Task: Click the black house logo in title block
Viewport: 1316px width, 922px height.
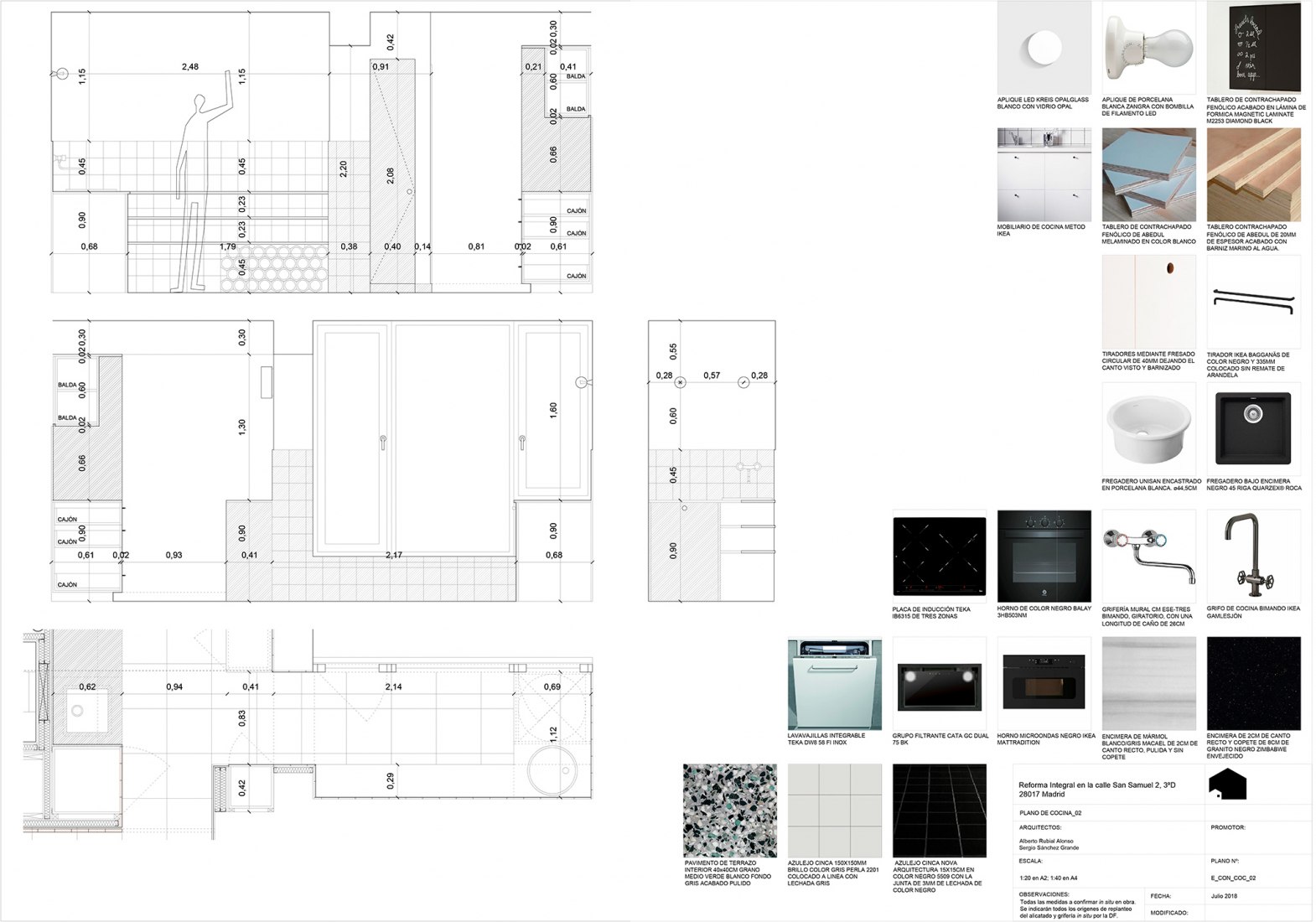Action: click(x=1227, y=785)
